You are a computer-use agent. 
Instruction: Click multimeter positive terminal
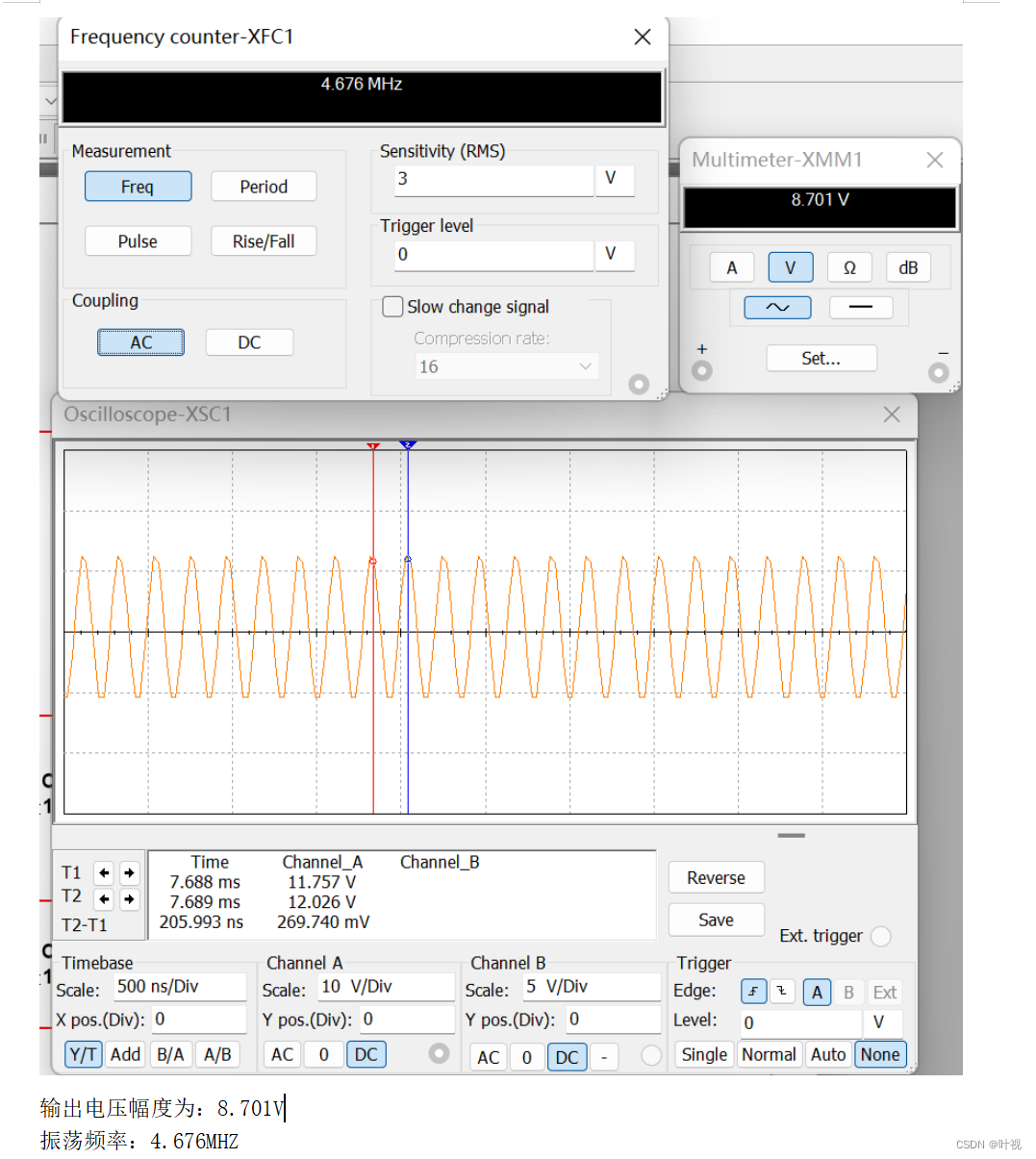pyautogui.click(x=702, y=371)
